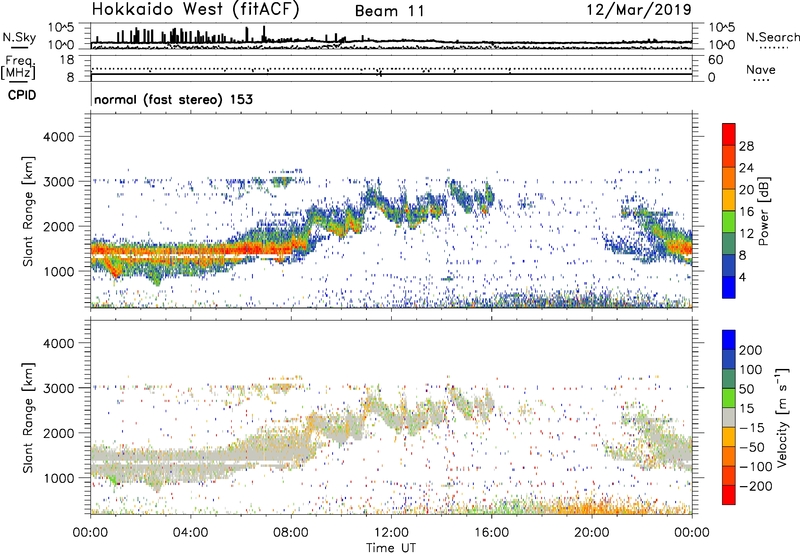Select the 'Beam 11' label
800x554 pixels.
(390, 11)
